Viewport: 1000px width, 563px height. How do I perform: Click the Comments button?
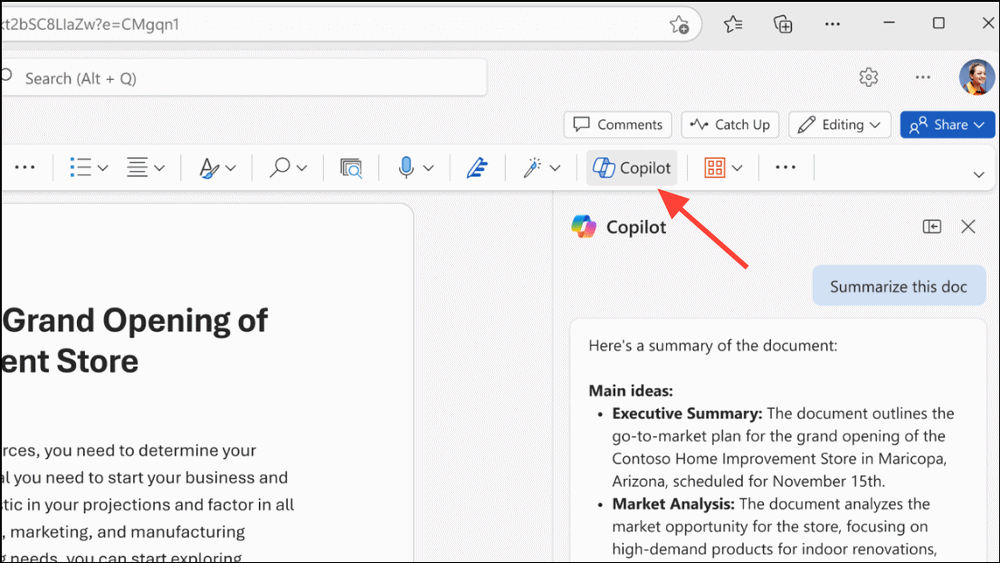point(617,124)
